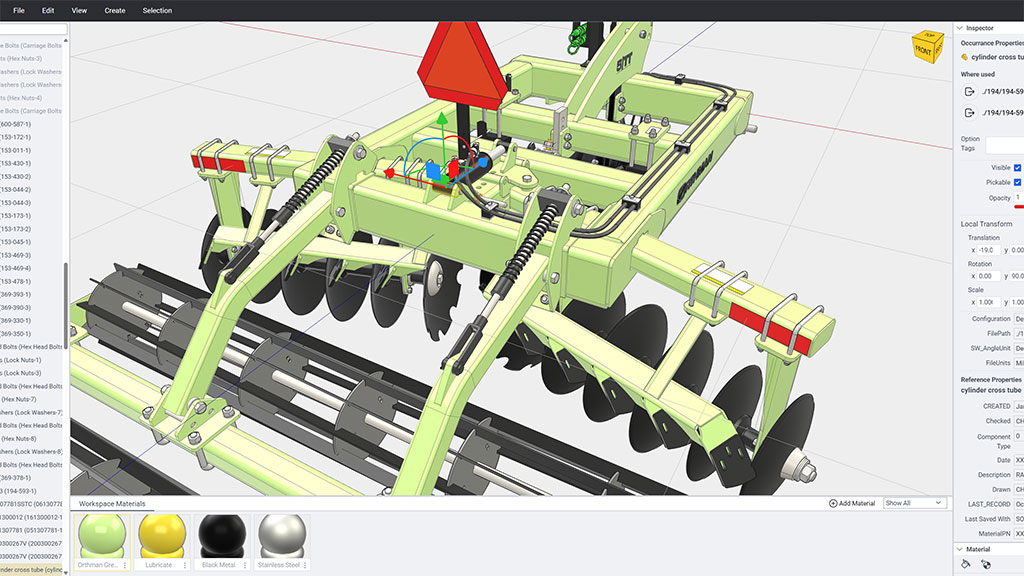
Task: Open the Selection menu
Action: pyautogui.click(x=157, y=10)
